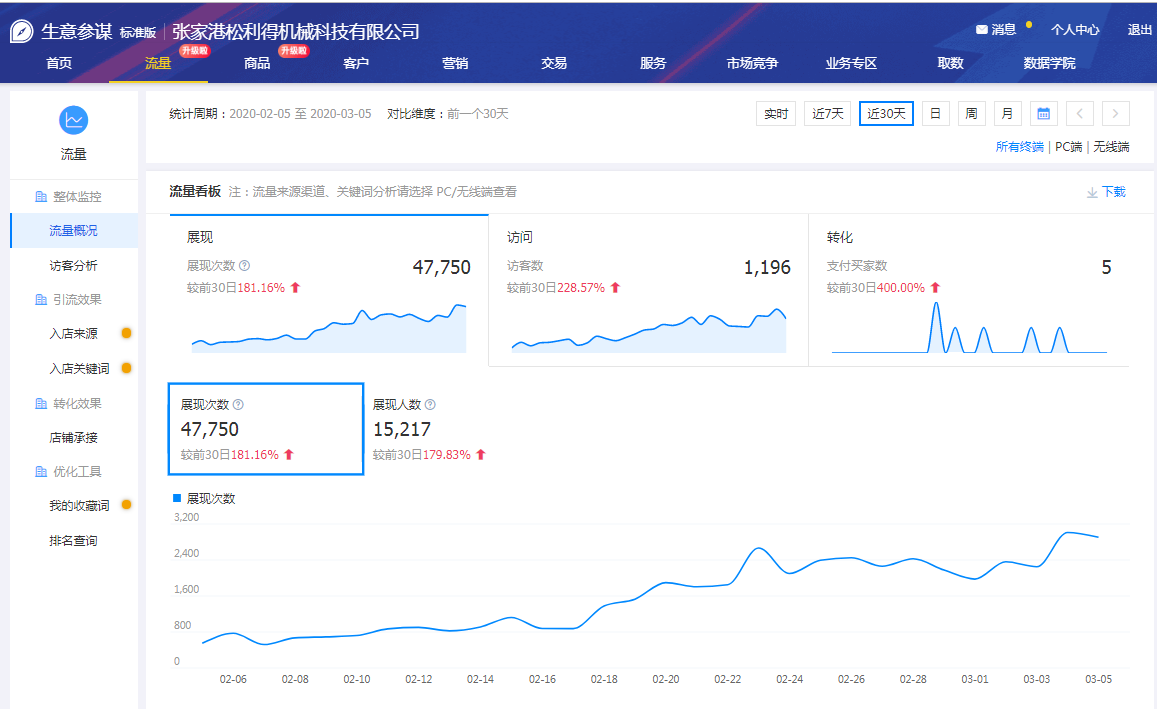Select 近30天 time range button
This screenshot has width=1157, height=709.
point(886,114)
